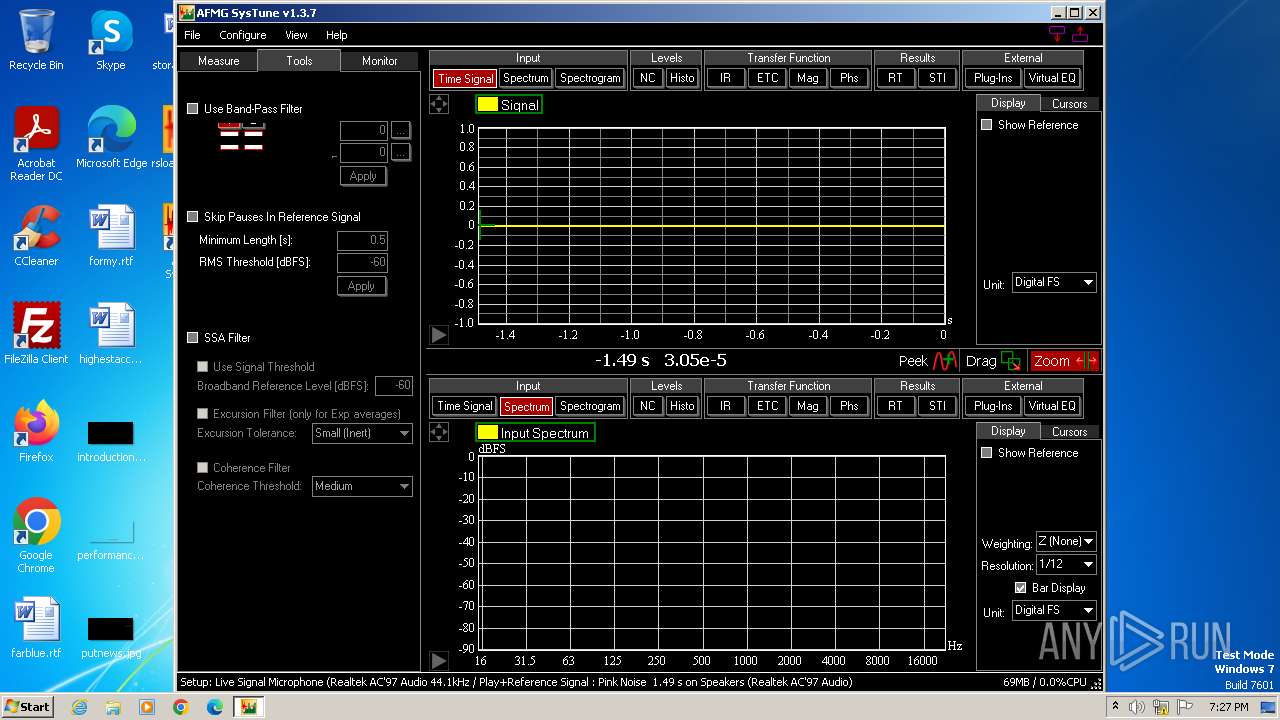
Task: Open the Weighting dropdown
Action: pos(1066,542)
